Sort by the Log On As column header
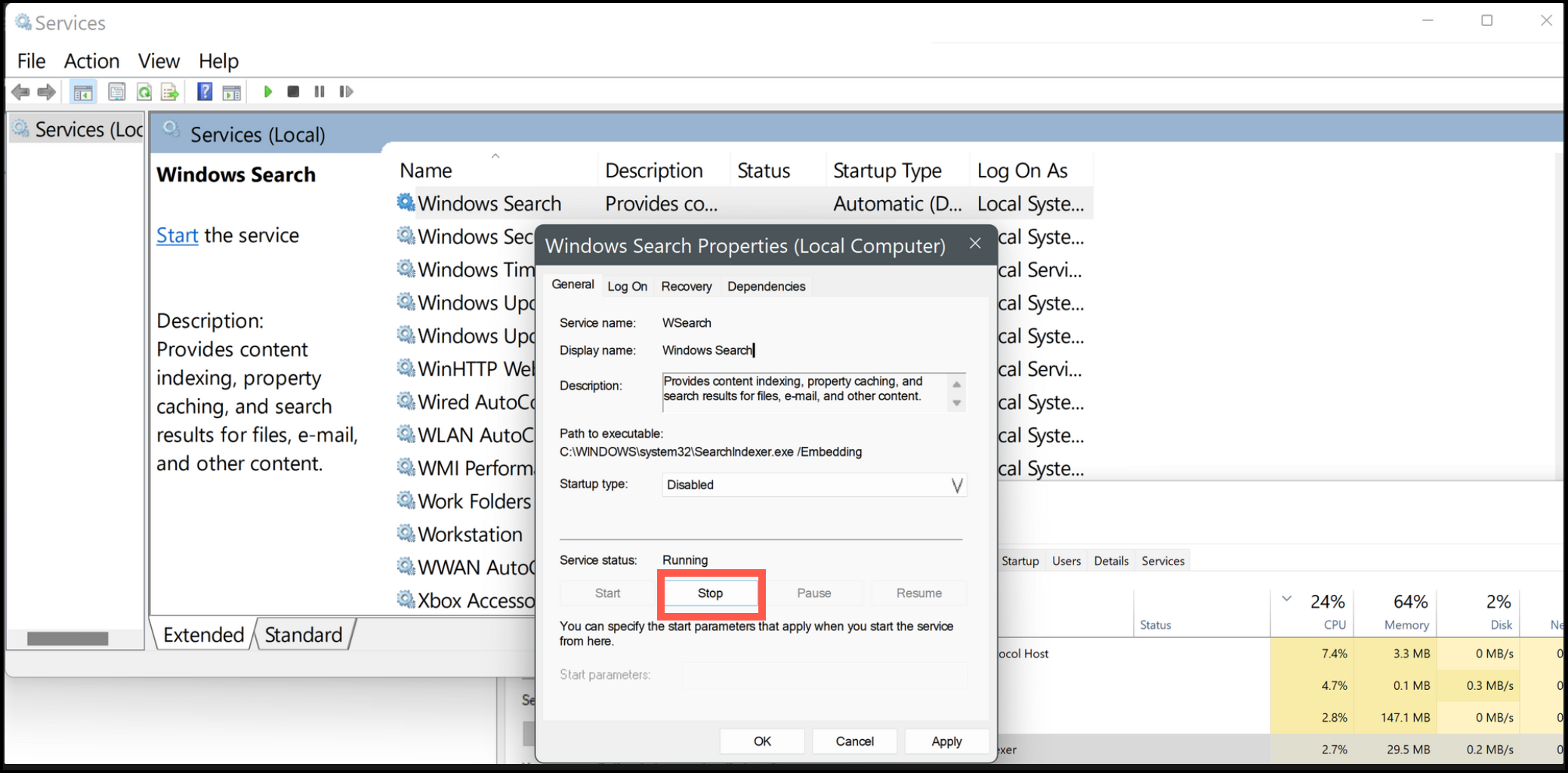This screenshot has width=1568, height=773. 1032,171
